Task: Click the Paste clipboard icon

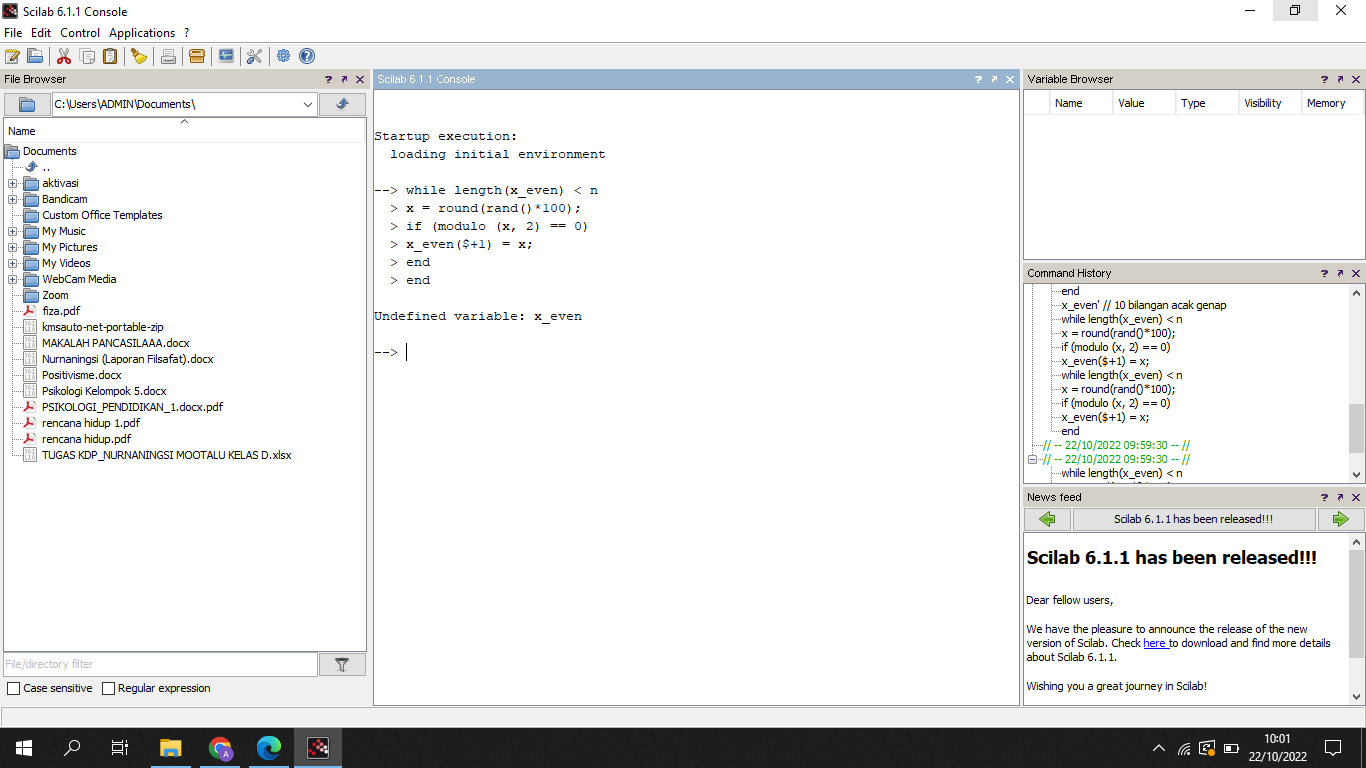Action: 111,56
